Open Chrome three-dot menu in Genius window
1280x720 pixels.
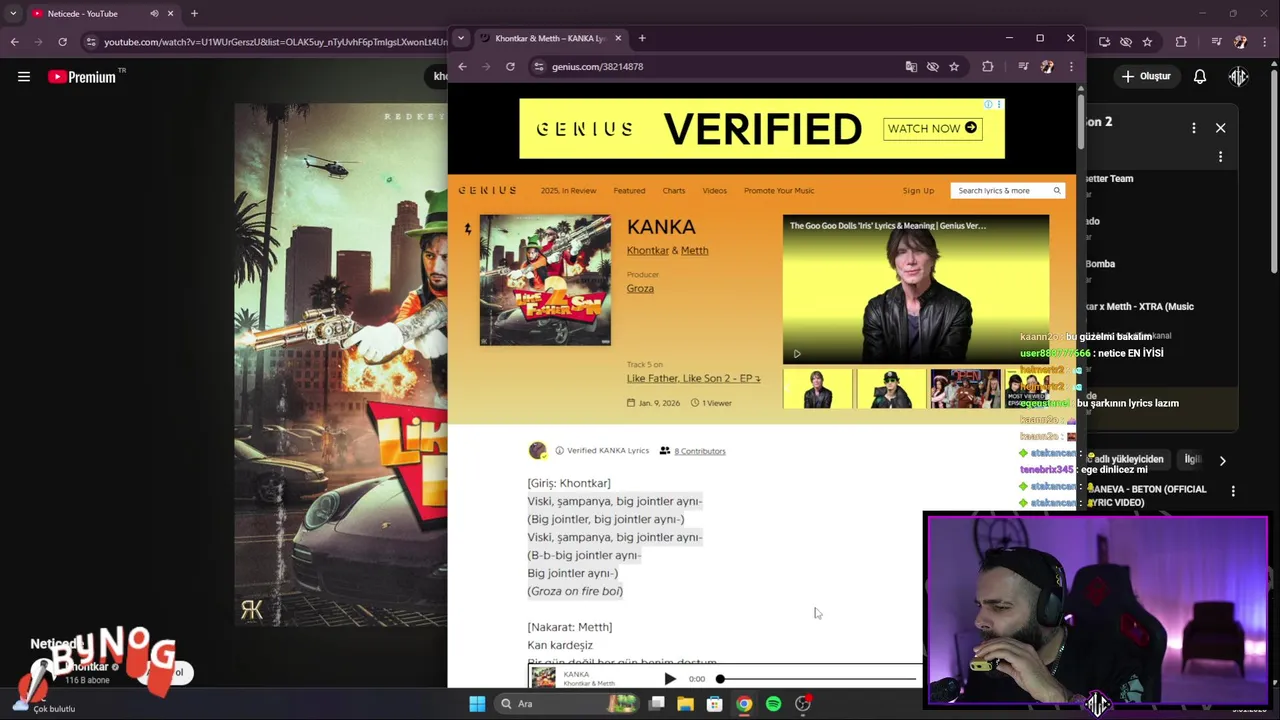click(1071, 67)
